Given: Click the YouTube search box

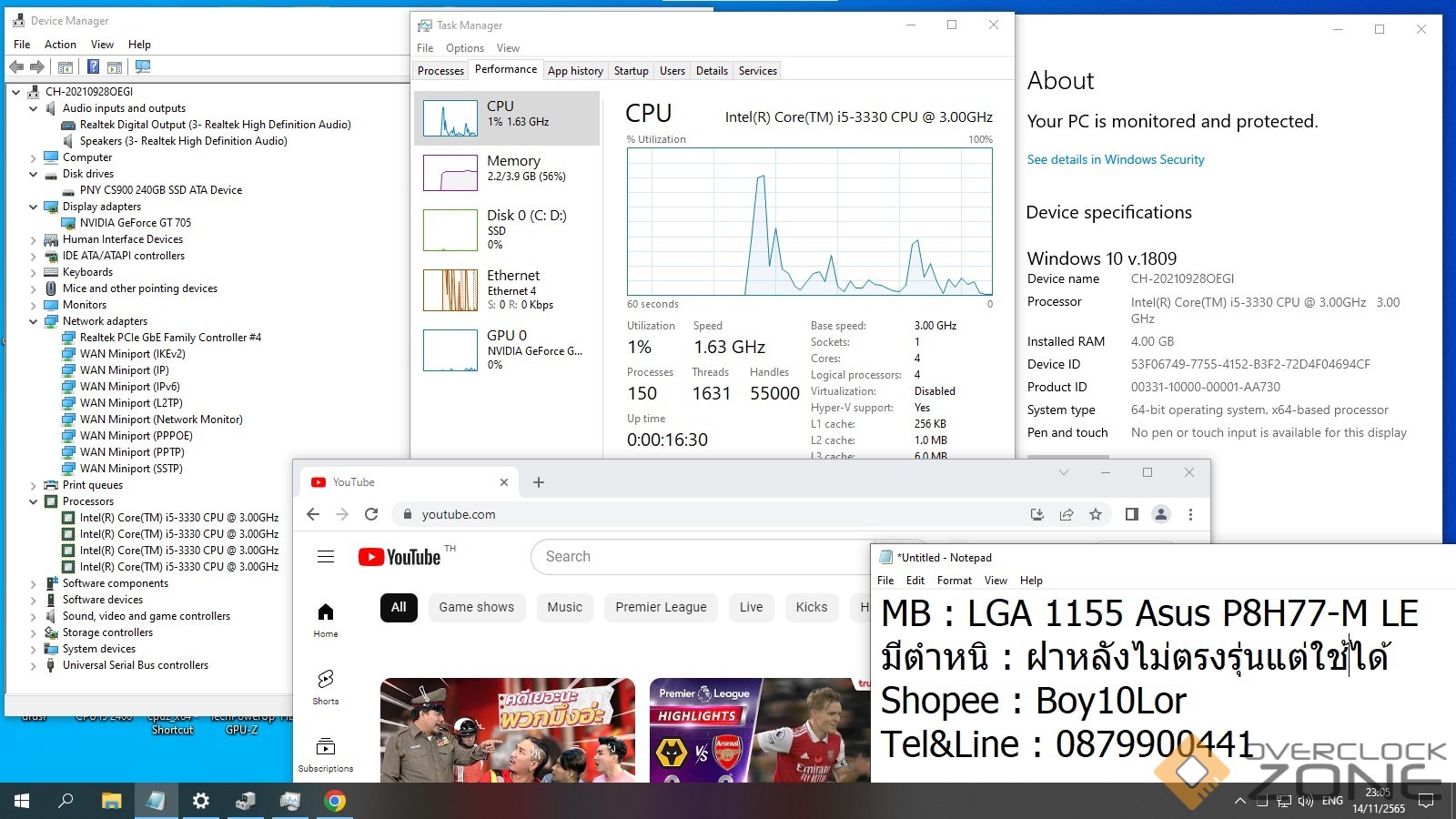Looking at the screenshot, I should click(701, 557).
